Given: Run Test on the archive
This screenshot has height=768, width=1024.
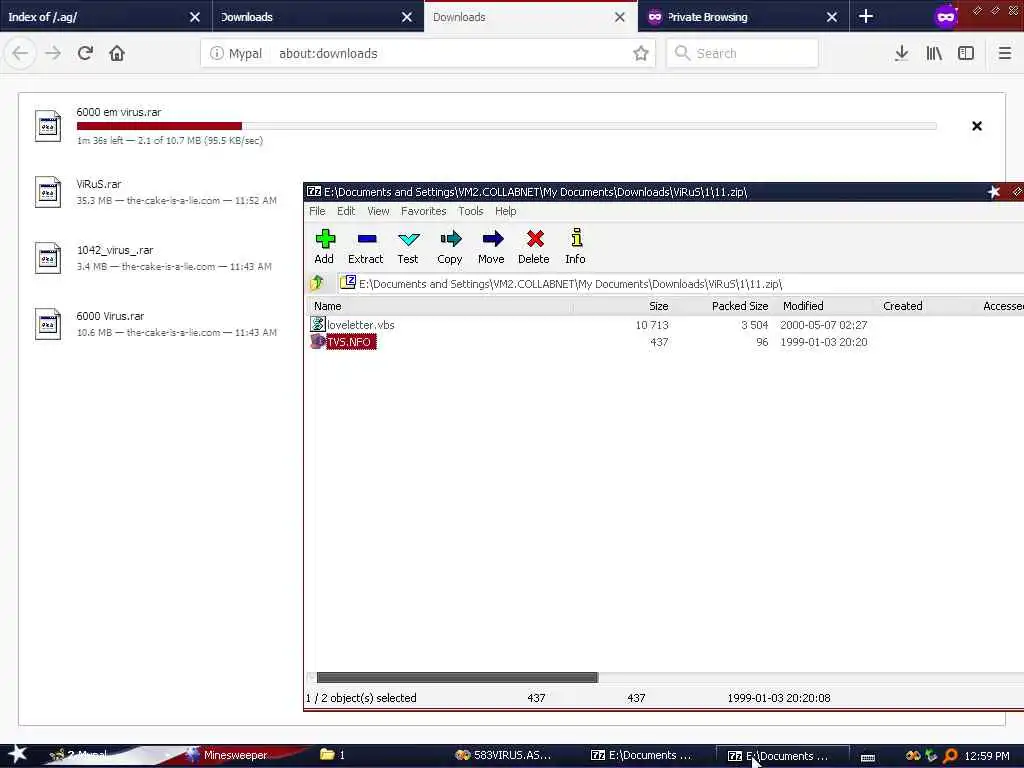Looking at the screenshot, I should [408, 246].
